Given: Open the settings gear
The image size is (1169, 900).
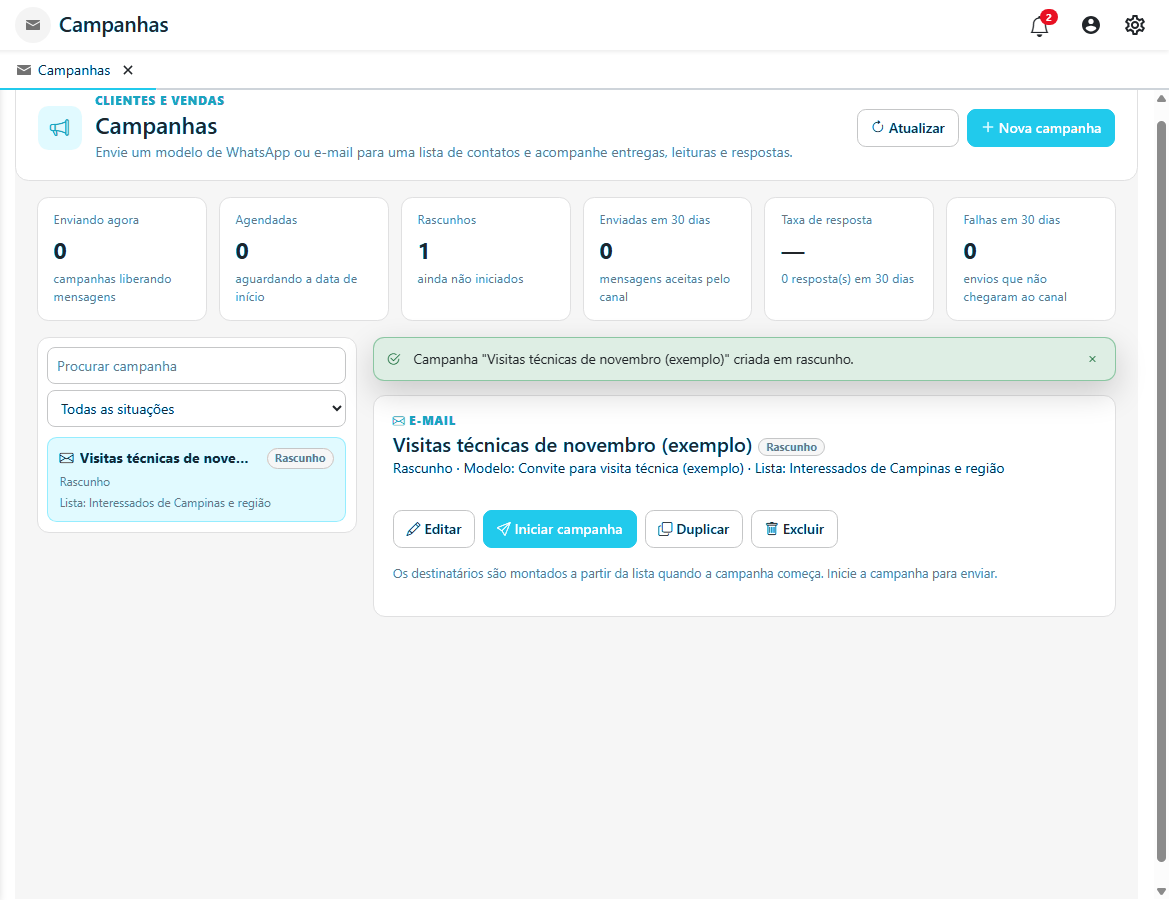Looking at the screenshot, I should click(x=1134, y=25).
